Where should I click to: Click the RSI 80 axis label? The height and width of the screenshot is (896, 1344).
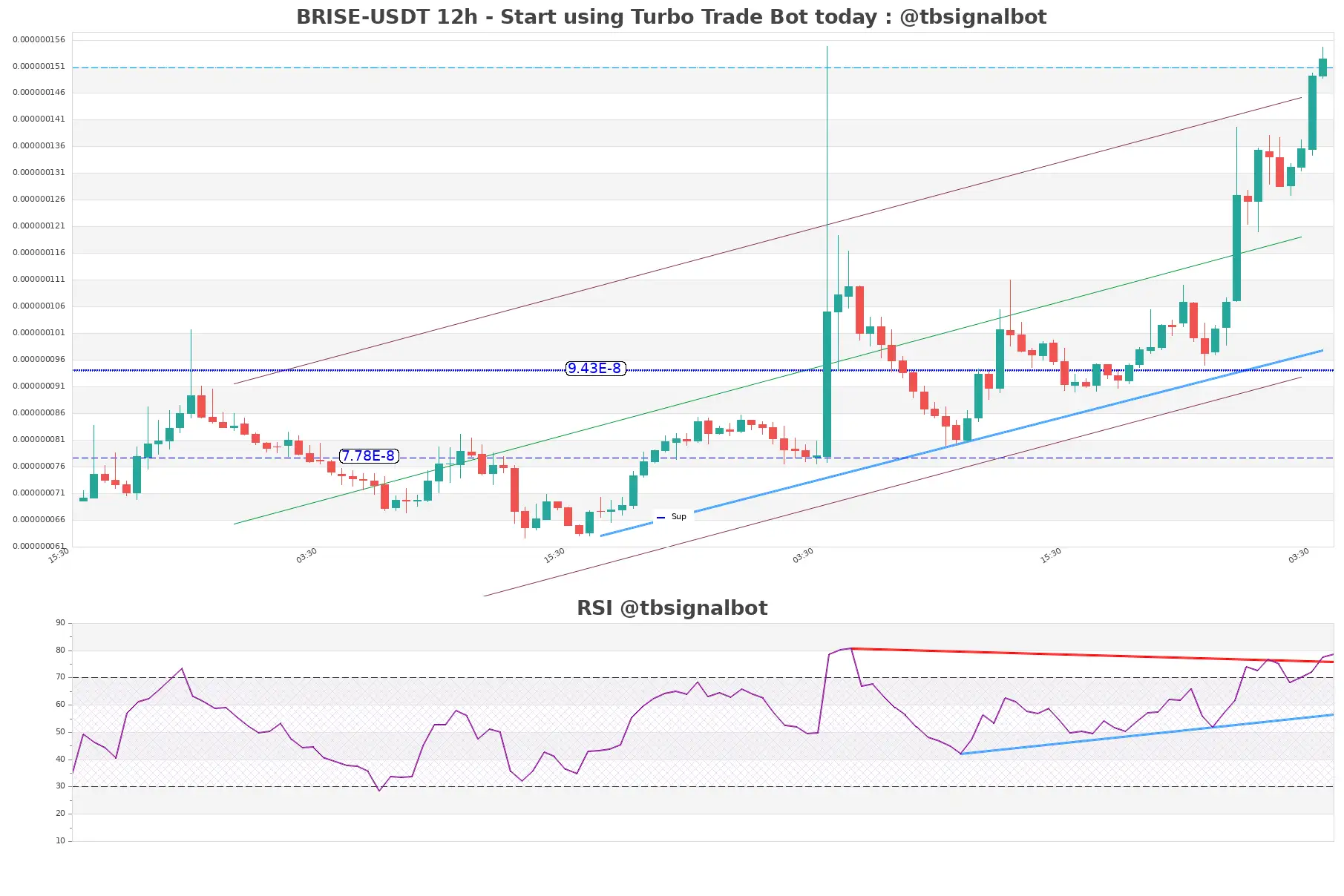click(x=60, y=650)
